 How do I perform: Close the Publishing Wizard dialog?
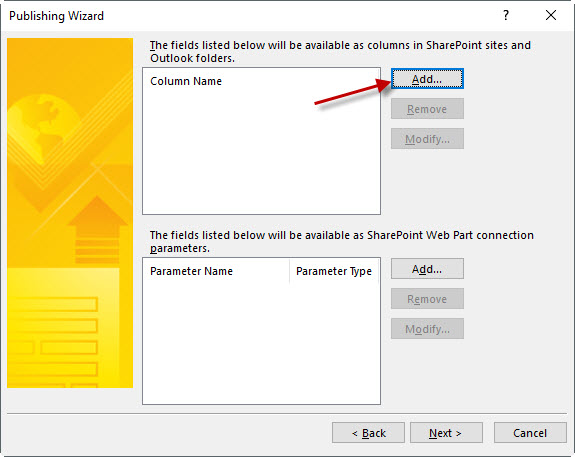tap(551, 15)
